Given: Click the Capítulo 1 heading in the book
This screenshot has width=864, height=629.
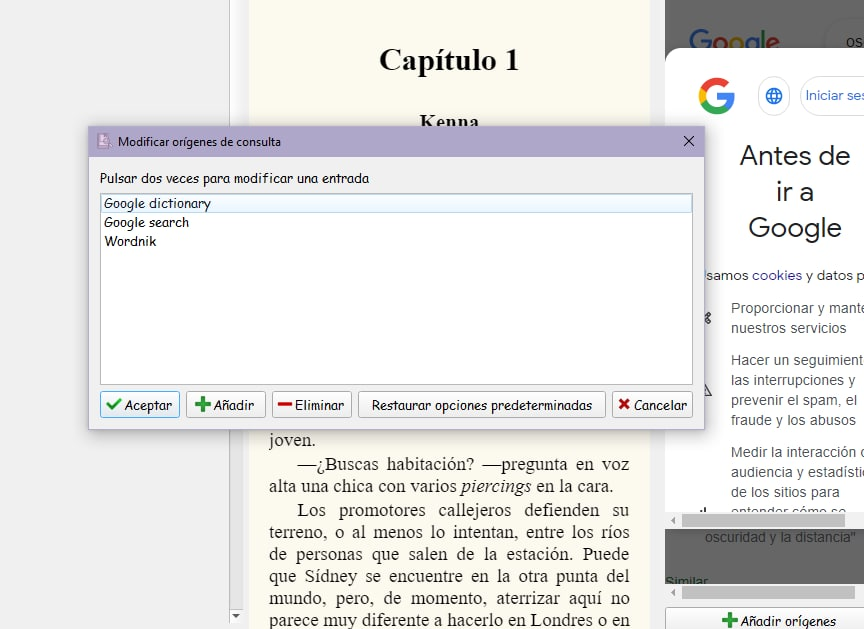Looking at the screenshot, I should point(448,60).
